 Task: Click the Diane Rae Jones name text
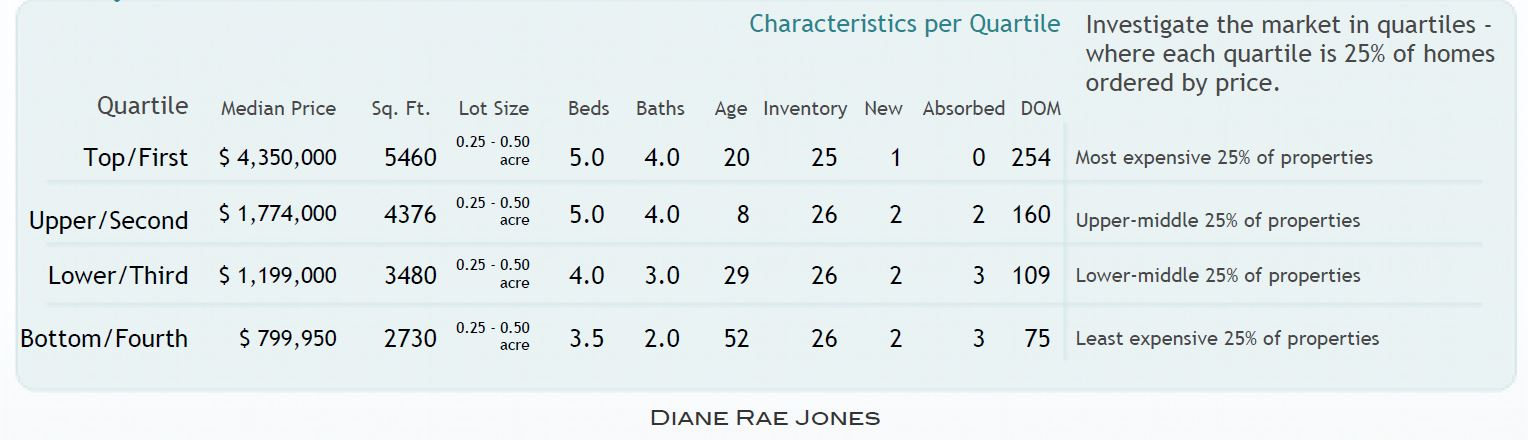click(765, 418)
